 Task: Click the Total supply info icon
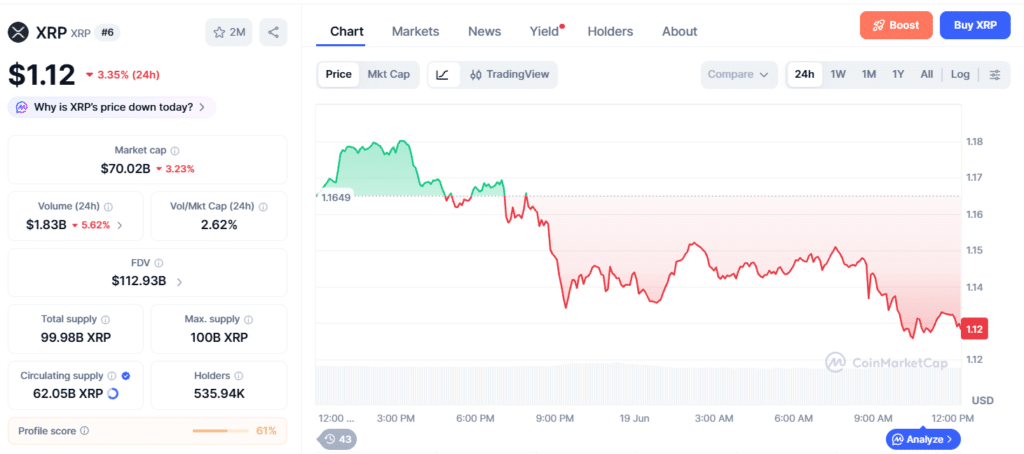(106, 319)
